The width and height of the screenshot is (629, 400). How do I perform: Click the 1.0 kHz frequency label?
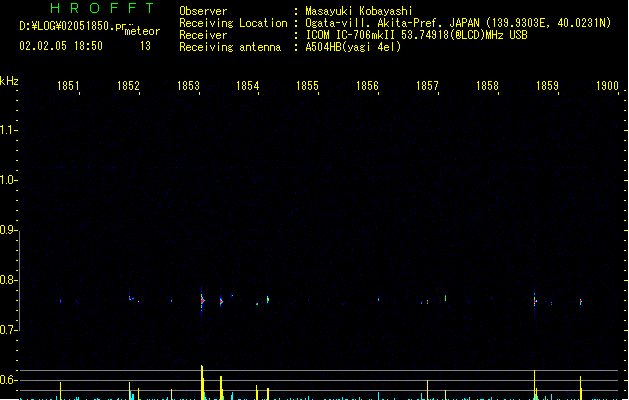[7, 180]
